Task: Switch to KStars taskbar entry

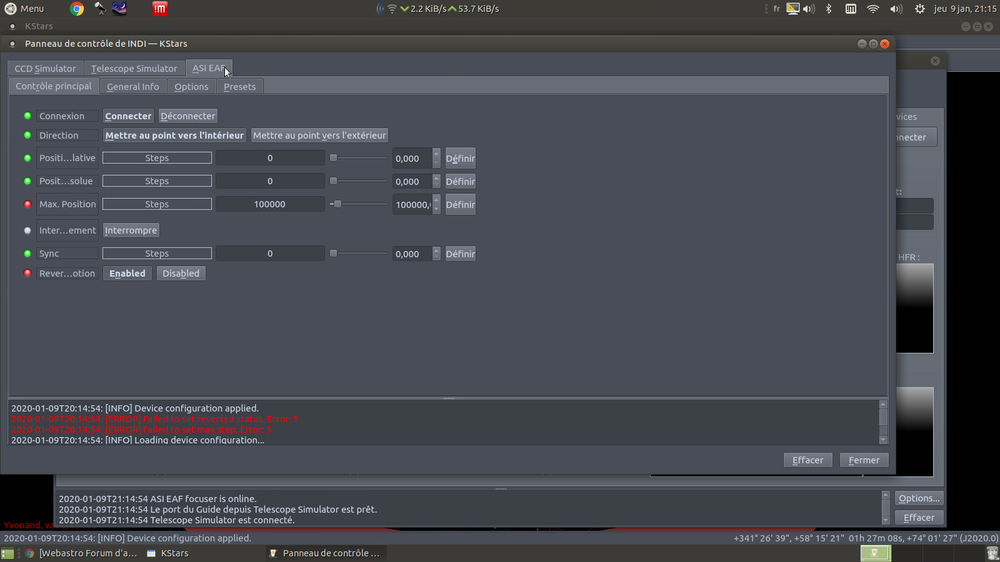Action: [x=168, y=553]
